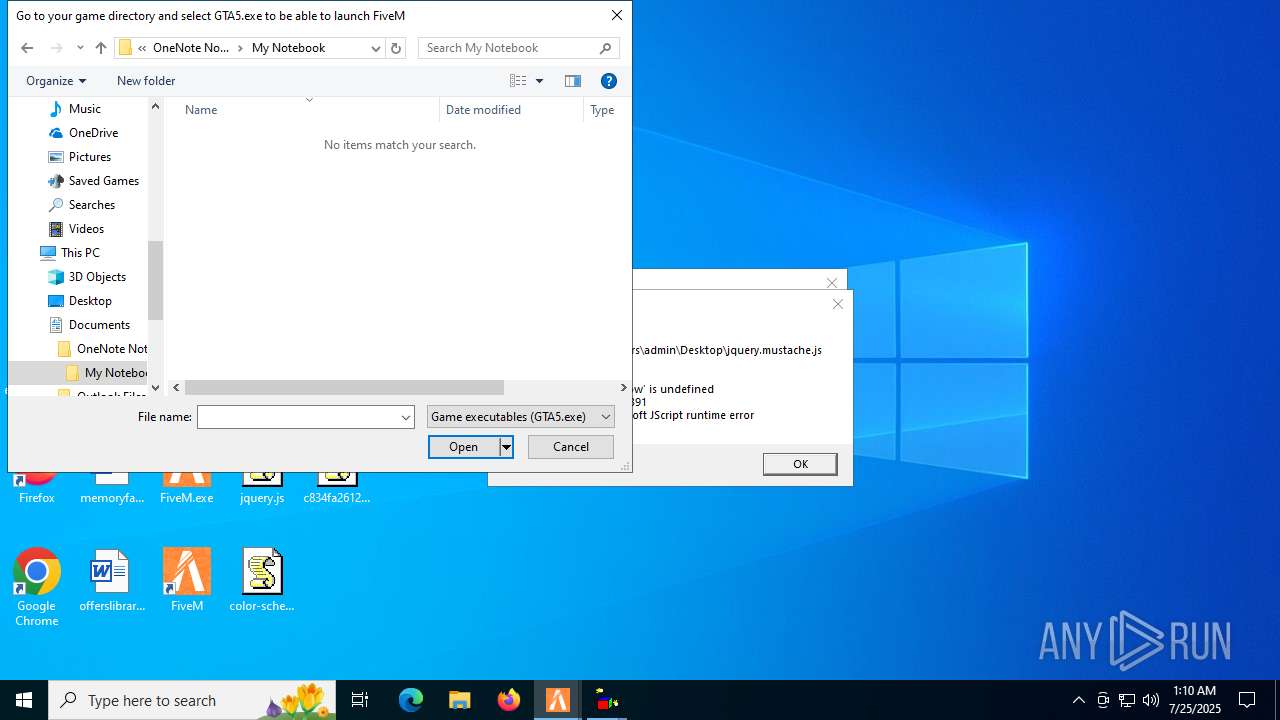Click the c834fa2612... desktop file

[337, 488]
